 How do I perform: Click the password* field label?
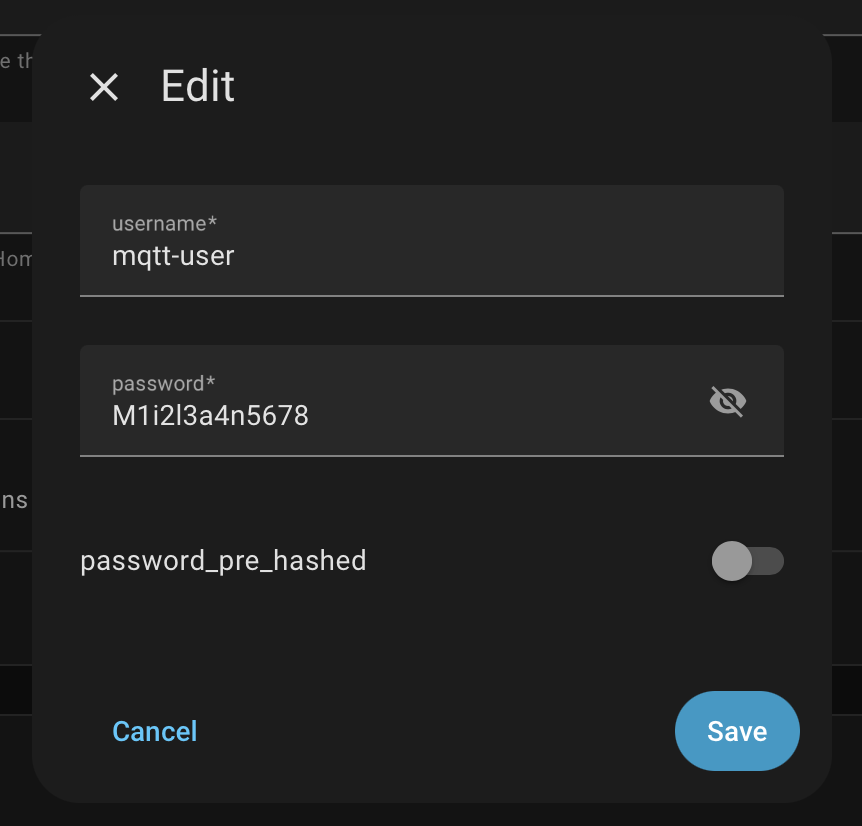[164, 383]
